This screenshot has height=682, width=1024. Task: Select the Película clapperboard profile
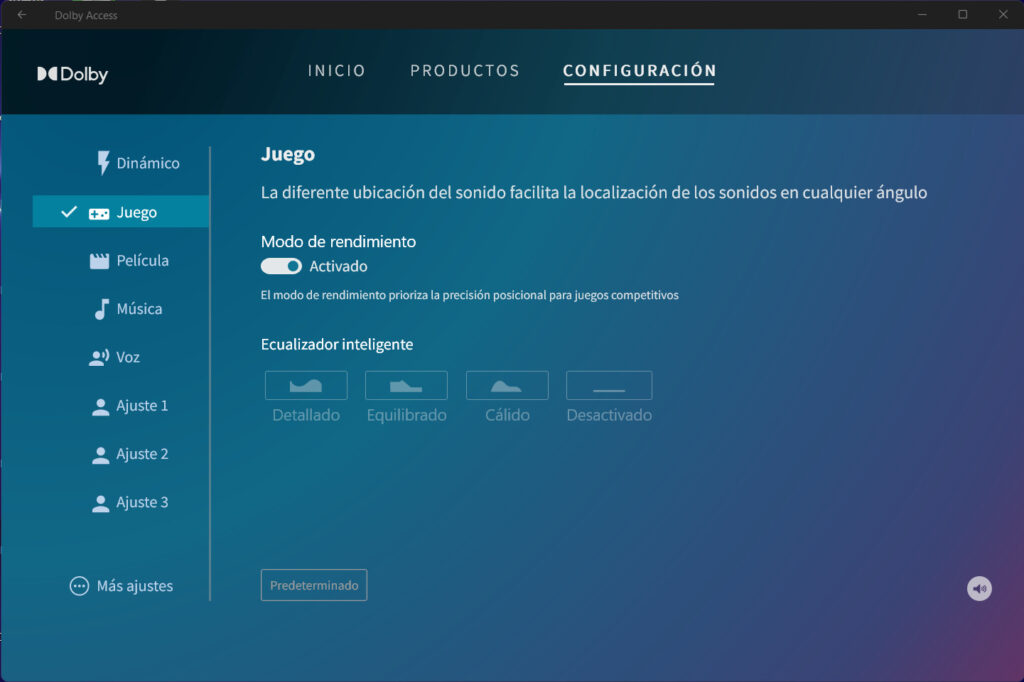click(x=129, y=261)
